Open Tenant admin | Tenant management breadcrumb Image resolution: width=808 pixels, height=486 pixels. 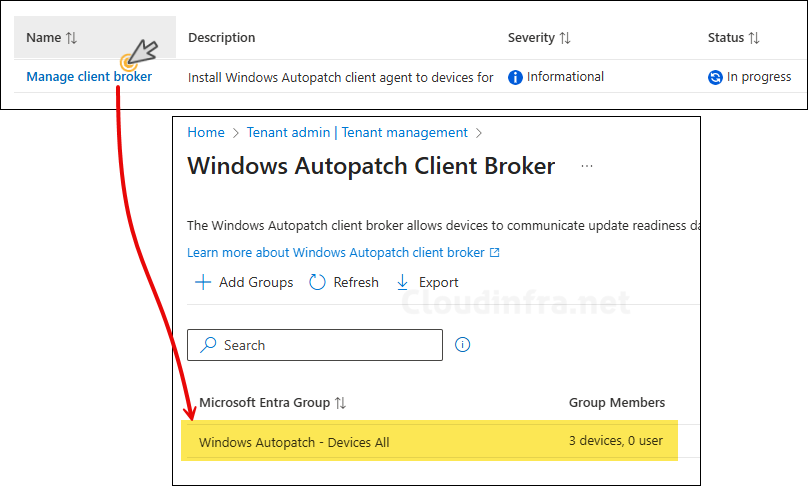357,132
